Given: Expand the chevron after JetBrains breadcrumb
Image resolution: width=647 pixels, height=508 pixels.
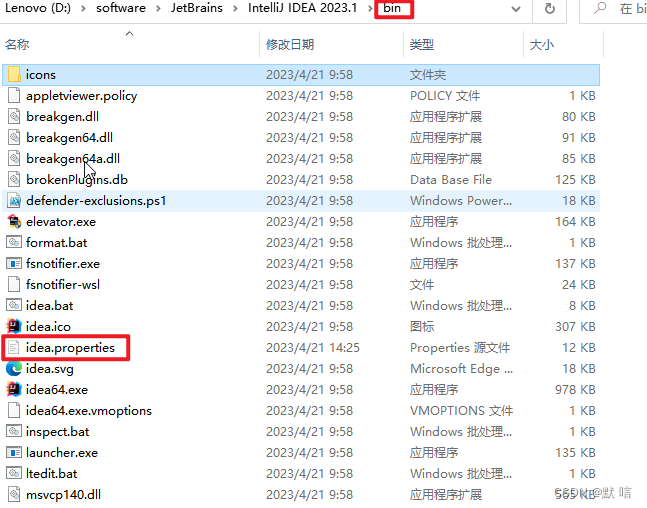Looking at the screenshot, I should pyautogui.click(x=235, y=8).
